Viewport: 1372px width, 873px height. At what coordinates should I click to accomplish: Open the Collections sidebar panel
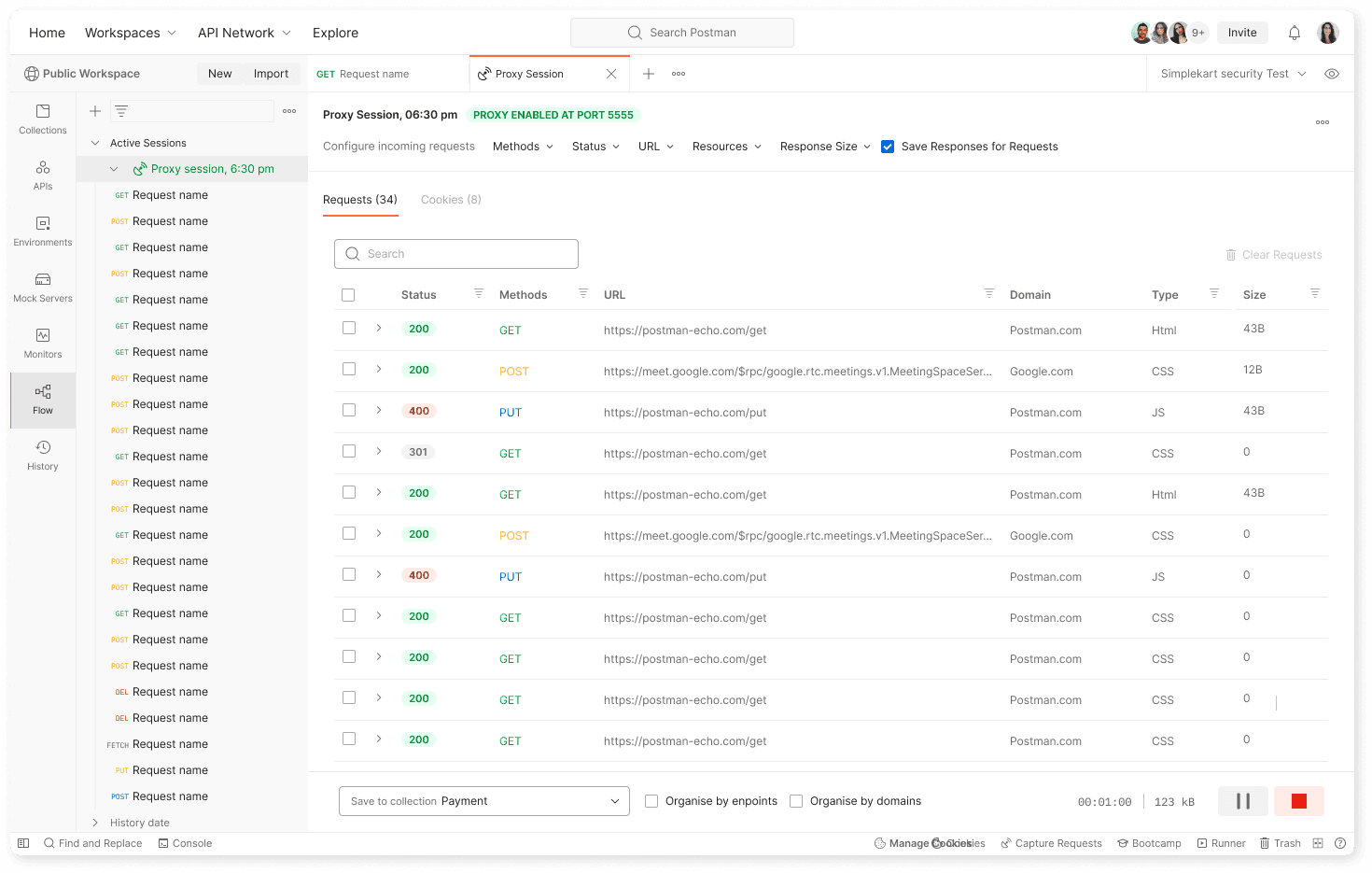[43, 120]
